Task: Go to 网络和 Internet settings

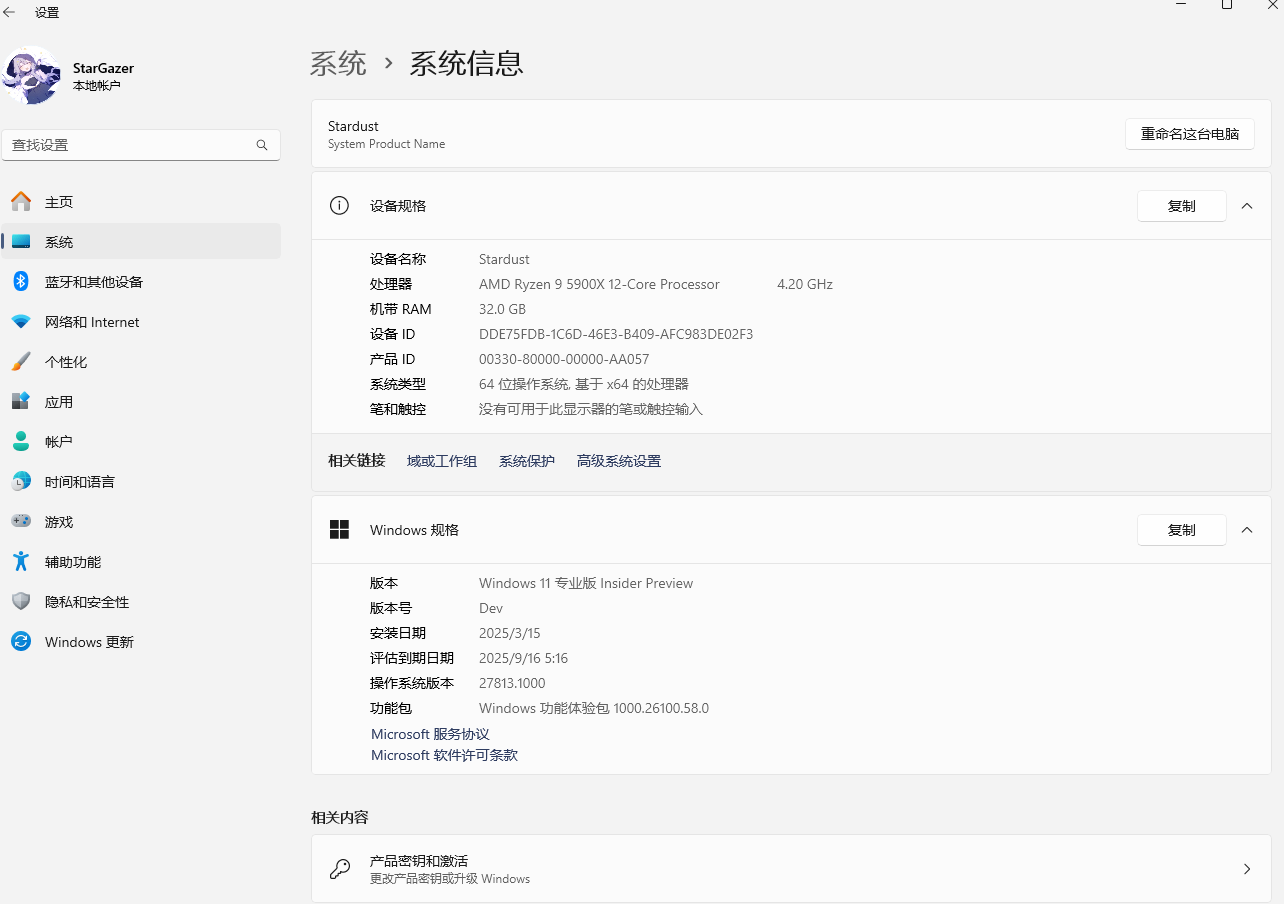Action: [x=141, y=322]
